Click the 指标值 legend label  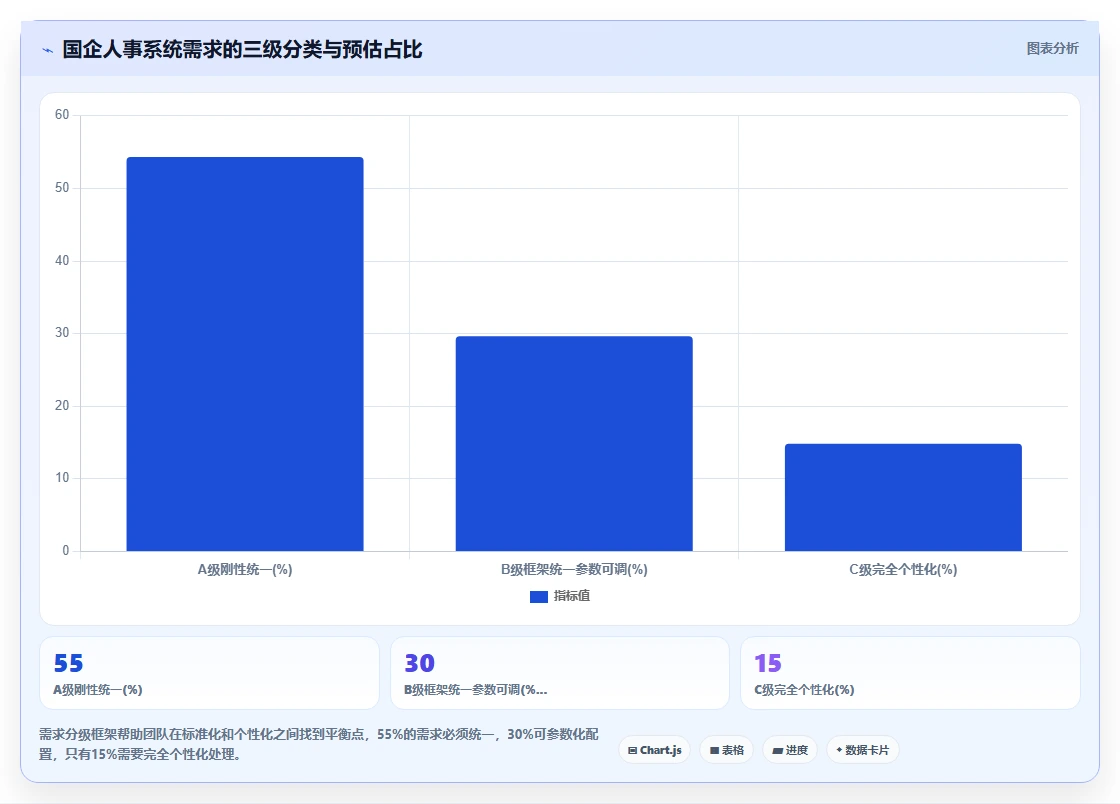[571, 596]
